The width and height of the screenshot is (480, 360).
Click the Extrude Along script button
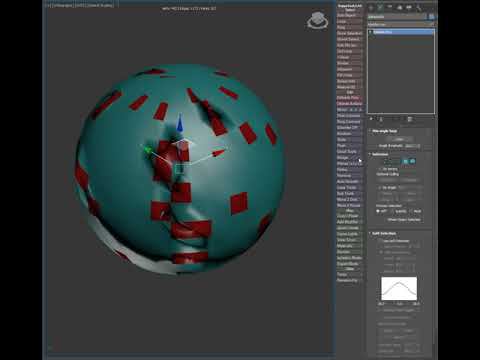[x=349, y=104]
